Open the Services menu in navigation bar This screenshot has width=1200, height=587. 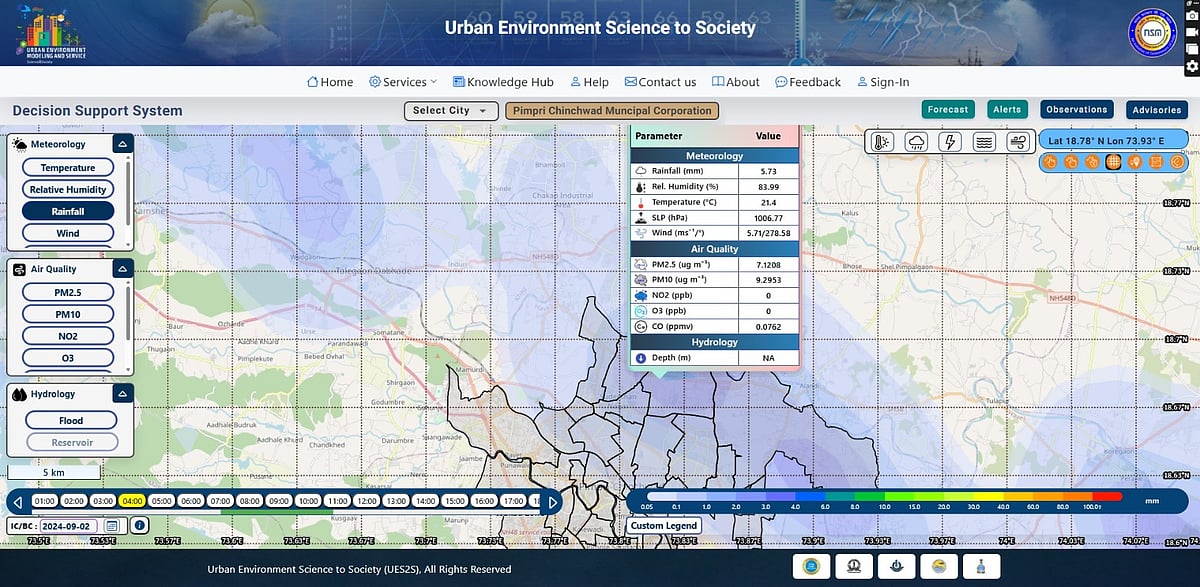point(403,82)
